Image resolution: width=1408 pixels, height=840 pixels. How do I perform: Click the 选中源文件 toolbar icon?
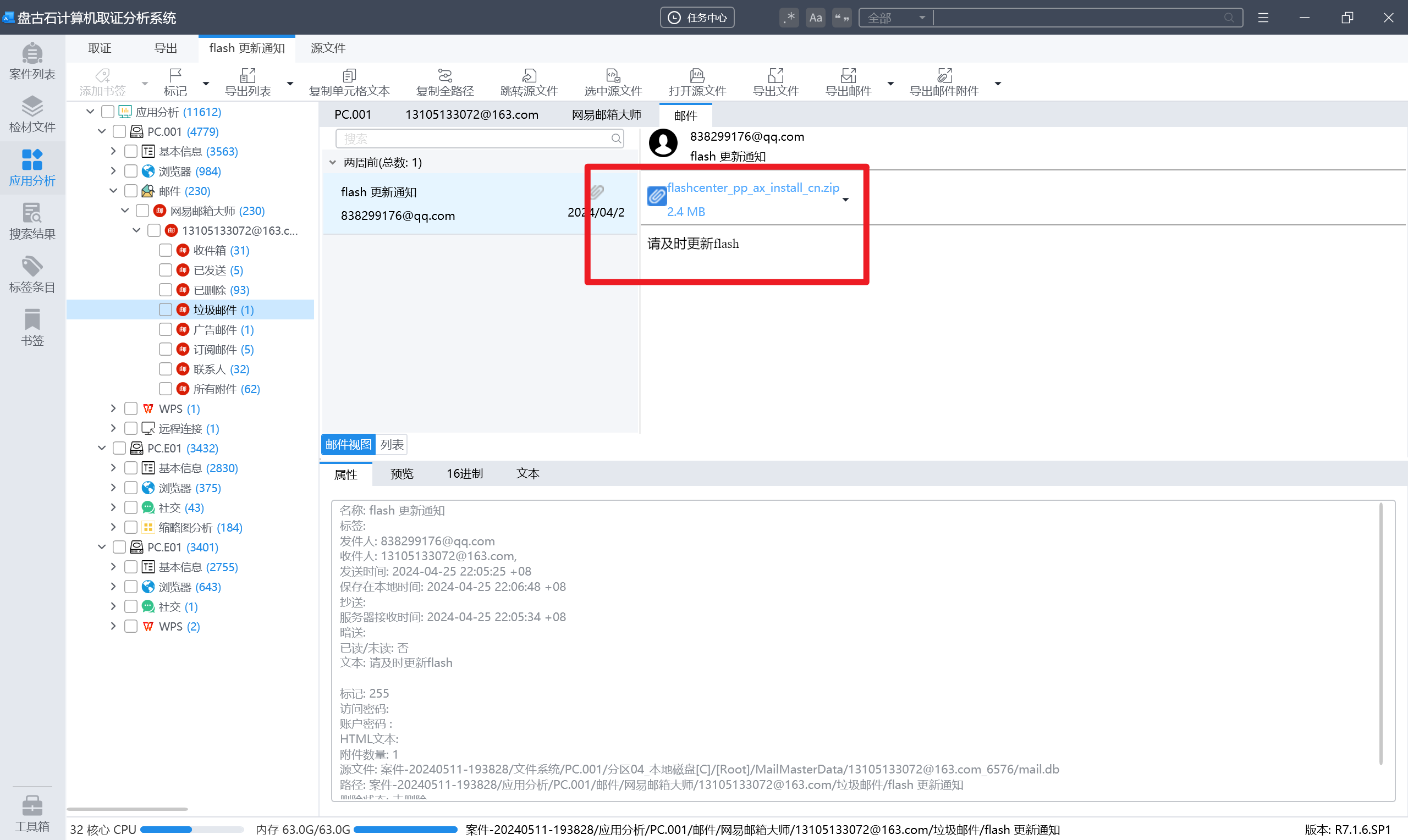coord(613,82)
